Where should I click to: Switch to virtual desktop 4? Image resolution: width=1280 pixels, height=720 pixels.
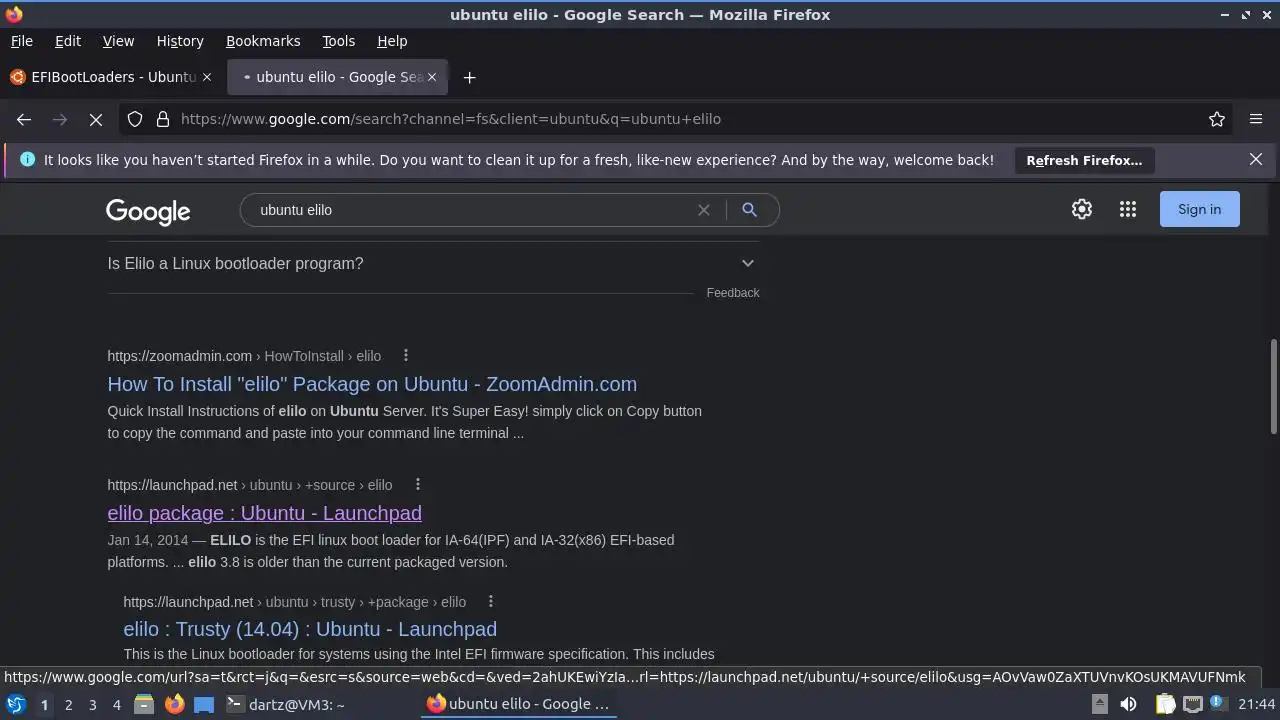[x=116, y=704]
